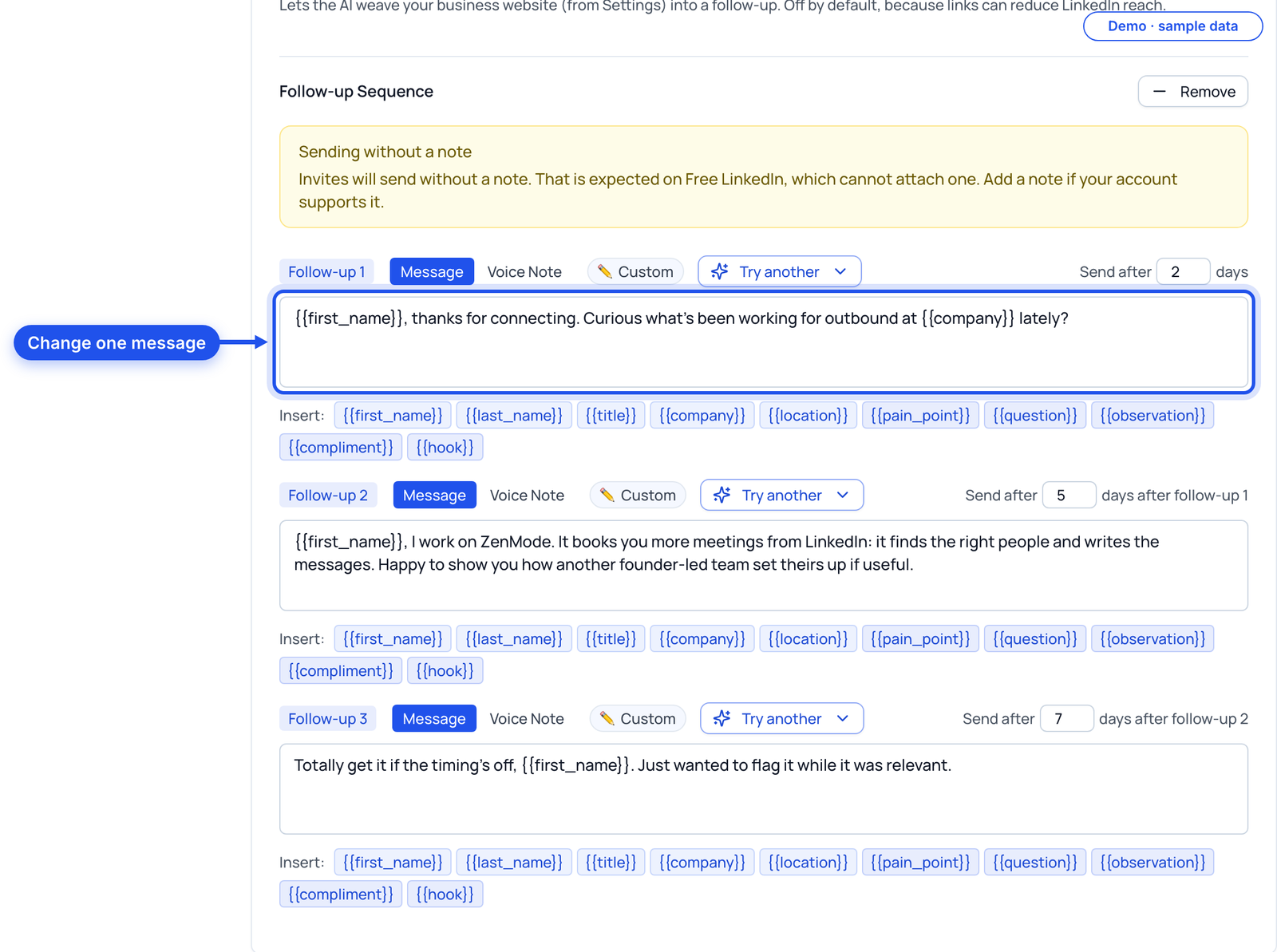Insert {{company}} token for Follow-up 1
The width and height of the screenshot is (1277, 952).
click(702, 415)
